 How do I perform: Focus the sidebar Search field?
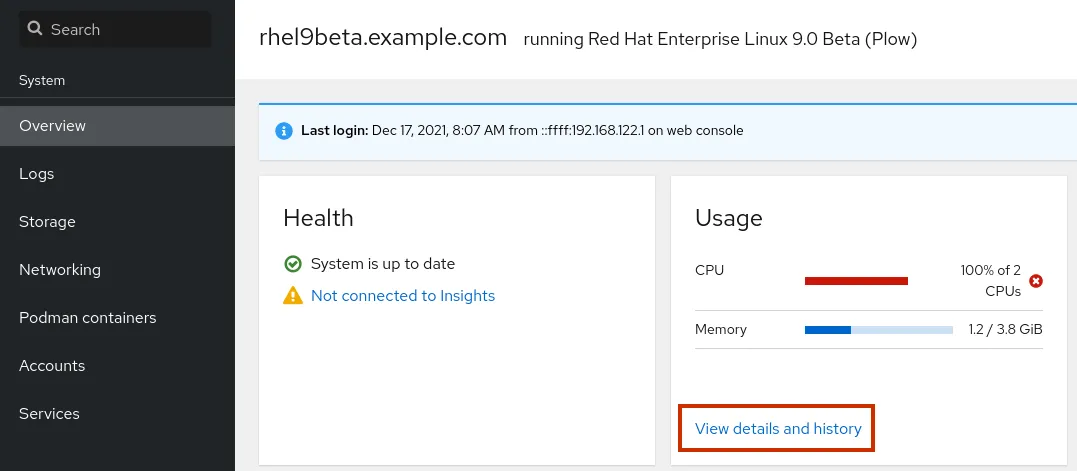tap(115, 30)
